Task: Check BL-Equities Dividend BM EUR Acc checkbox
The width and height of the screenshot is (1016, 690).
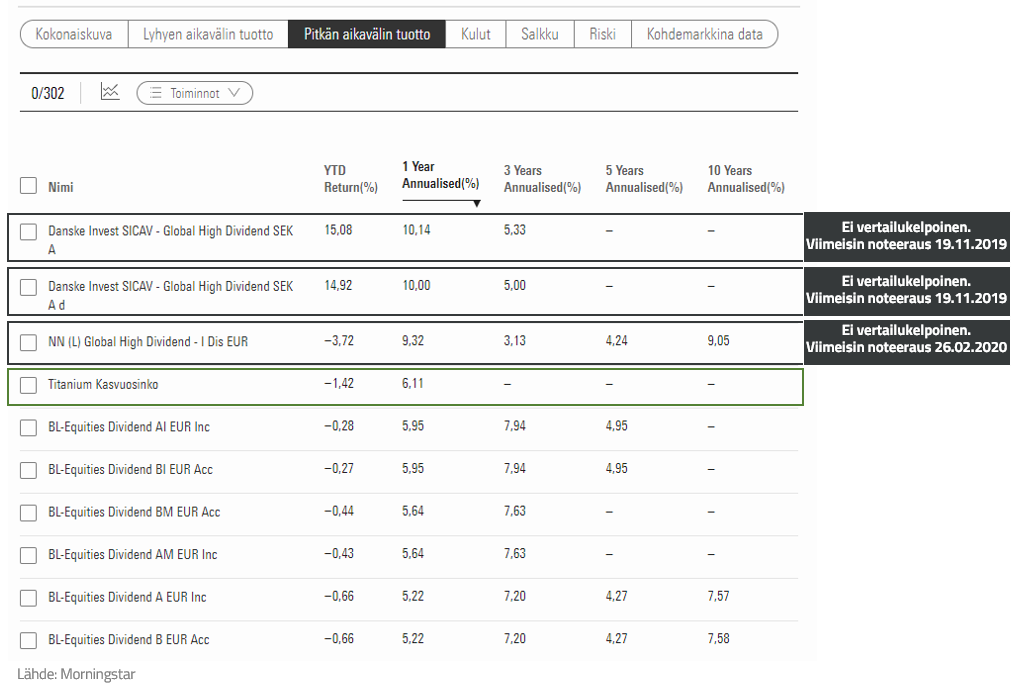Action: tap(29, 513)
